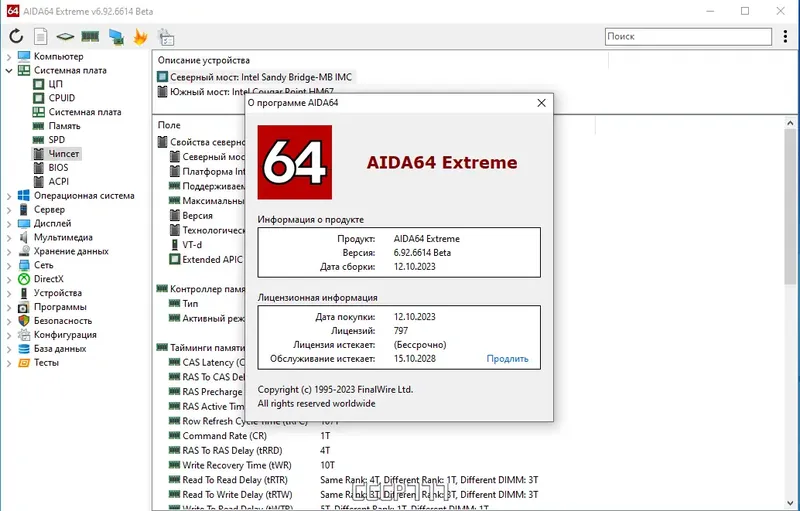Close the О программе AIDA64 dialog

(x=541, y=103)
